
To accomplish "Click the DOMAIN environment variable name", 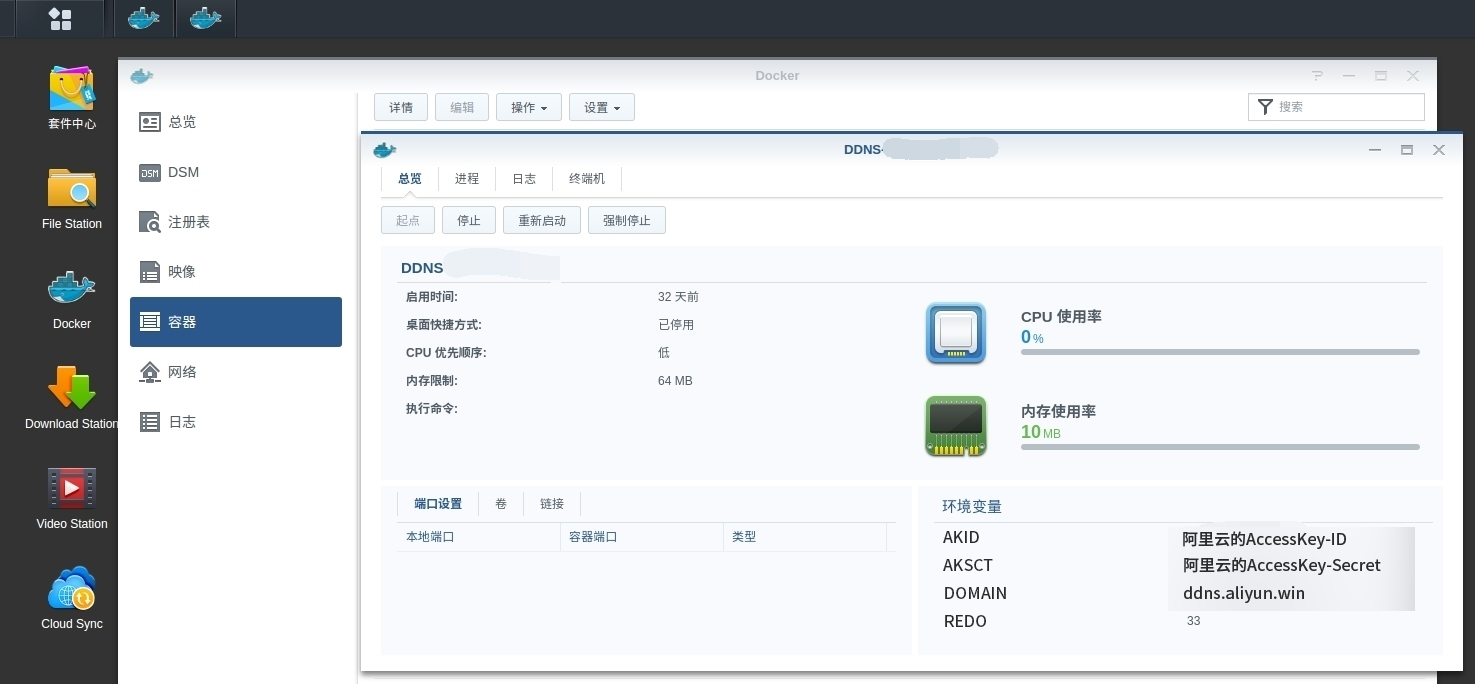I will click(975, 593).
